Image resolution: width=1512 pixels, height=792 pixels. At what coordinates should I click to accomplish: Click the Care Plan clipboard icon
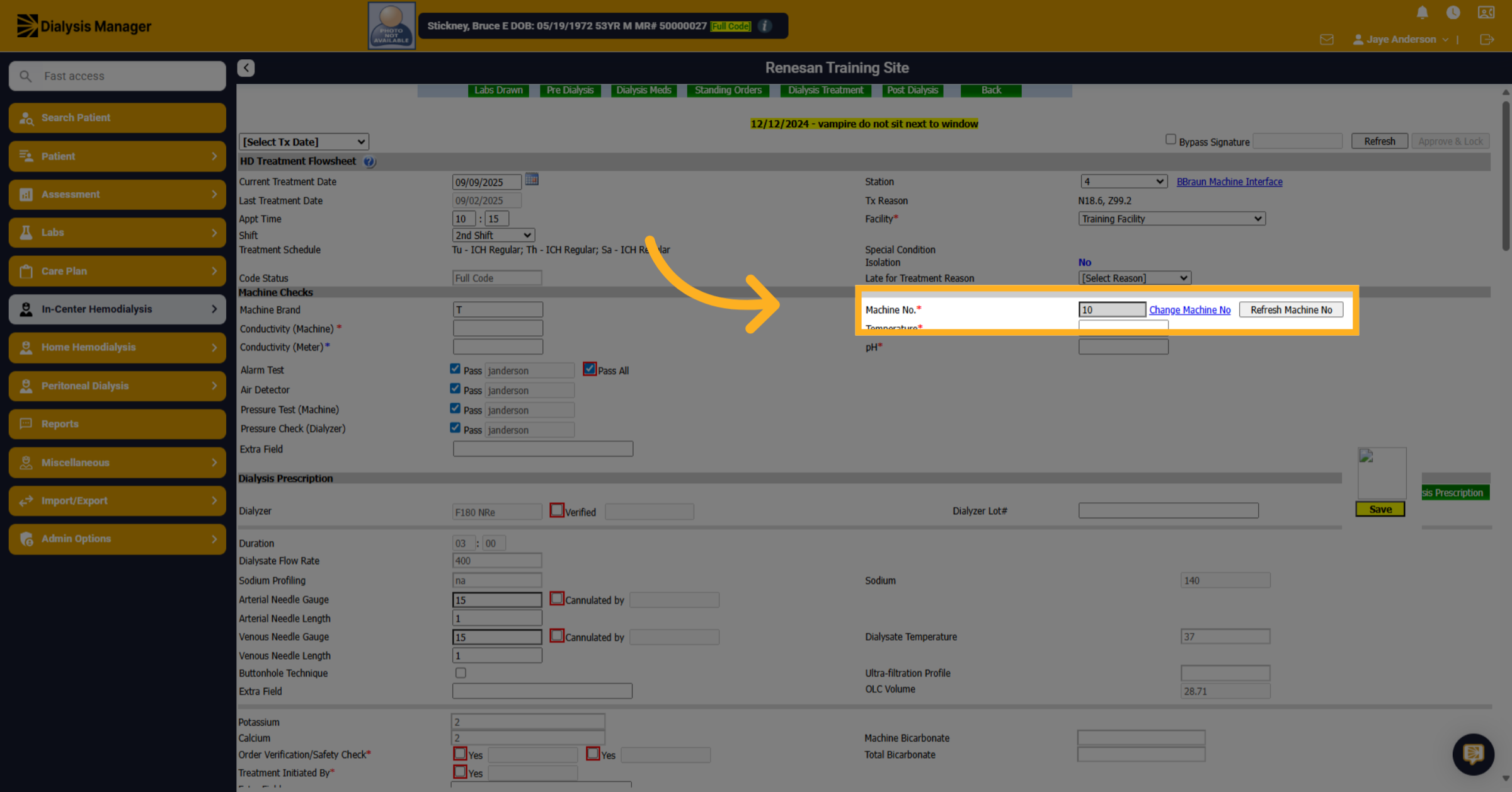[26, 271]
